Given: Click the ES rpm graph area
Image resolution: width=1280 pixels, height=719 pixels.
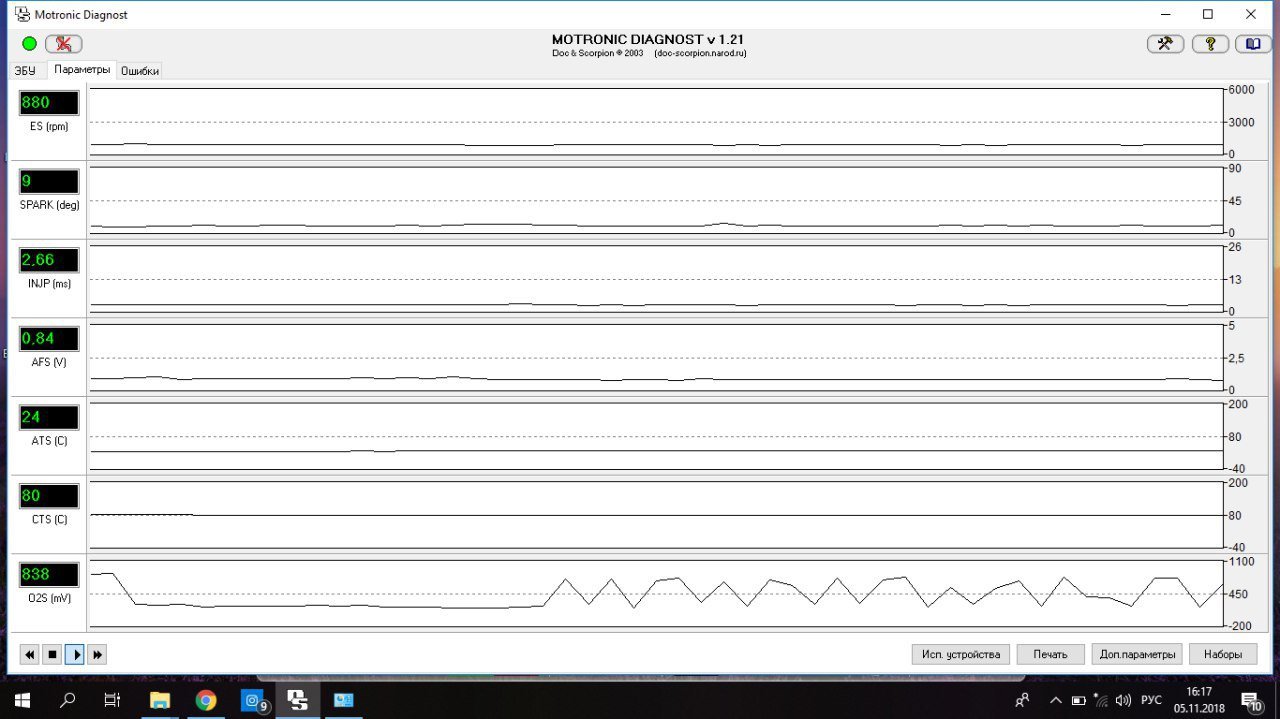Looking at the screenshot, I should (x=656, y=122).
